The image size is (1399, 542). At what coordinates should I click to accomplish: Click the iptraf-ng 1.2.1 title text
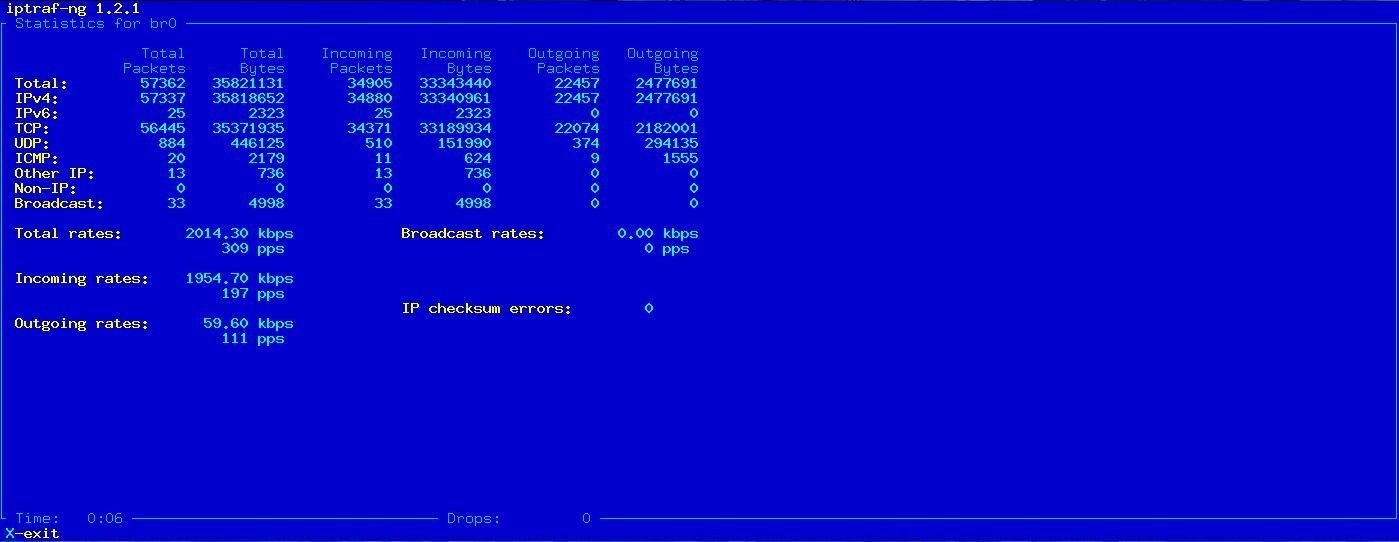(73, 8)
